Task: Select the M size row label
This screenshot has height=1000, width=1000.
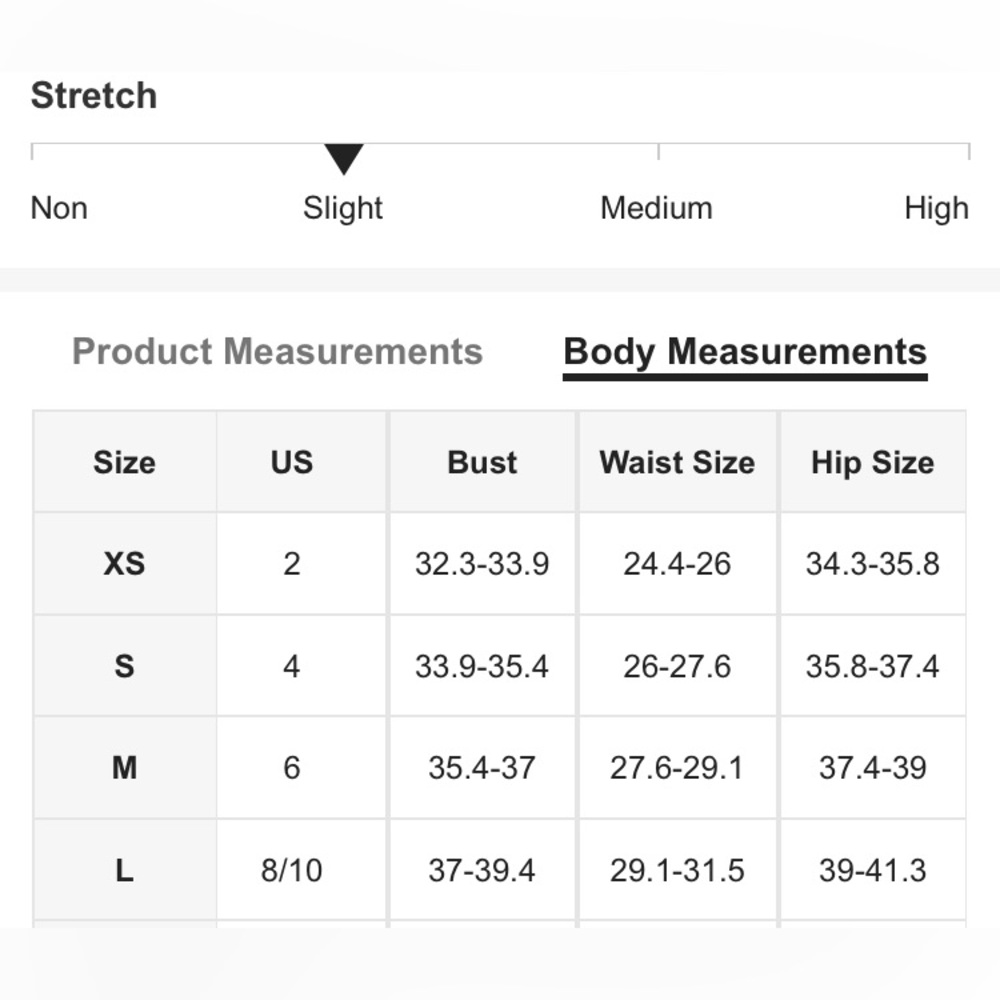Action: (124, 767)
